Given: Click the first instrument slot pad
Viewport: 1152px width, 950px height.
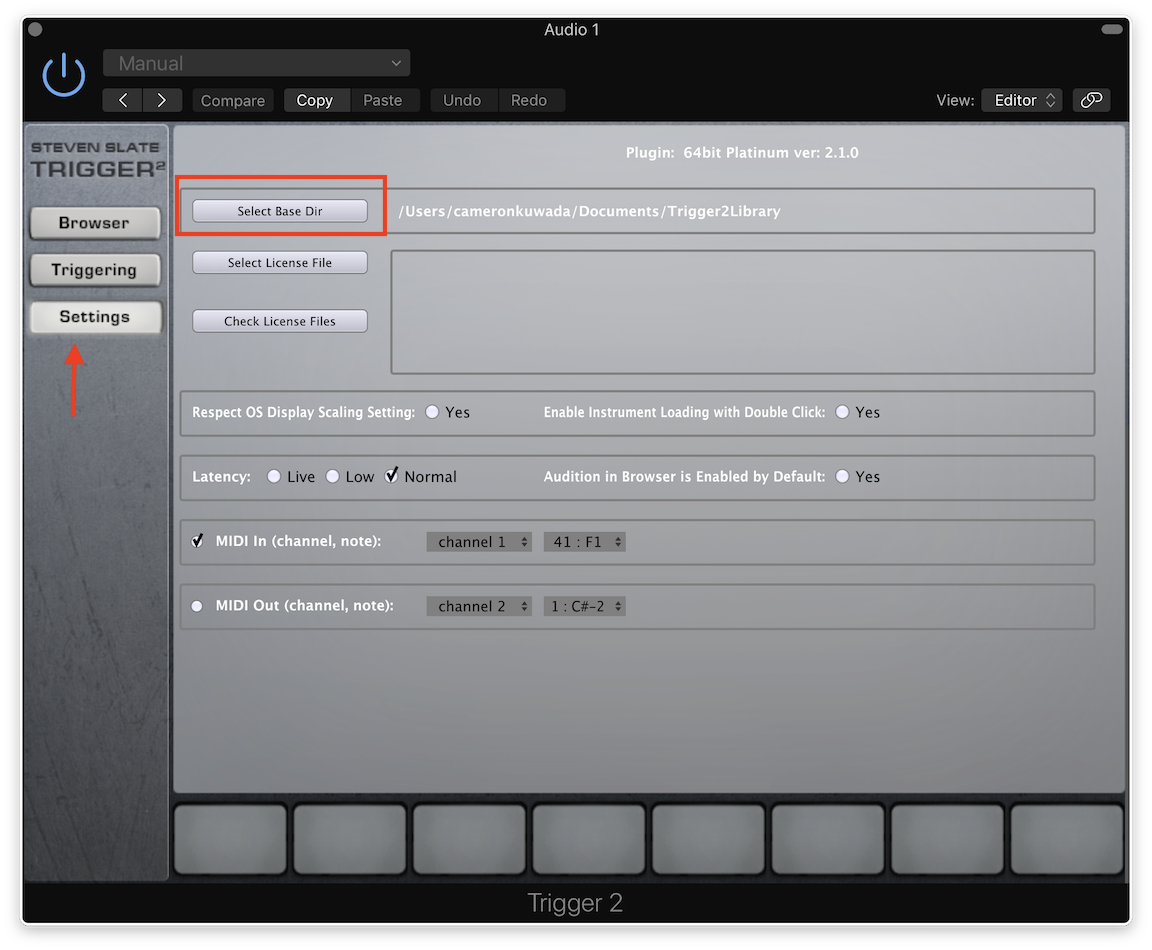Looking at the screenshot, I should 230,839.
